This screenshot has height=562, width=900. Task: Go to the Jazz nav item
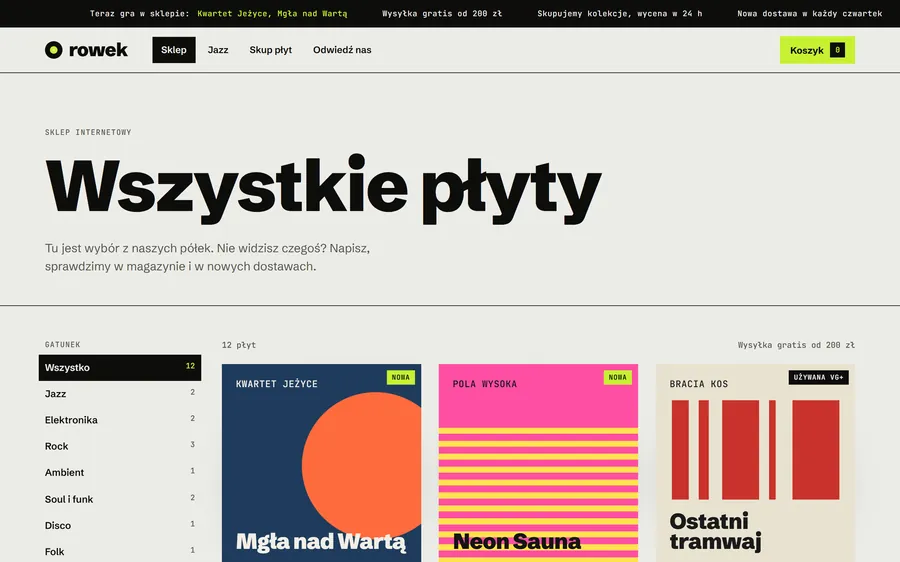tap(218, 50)
